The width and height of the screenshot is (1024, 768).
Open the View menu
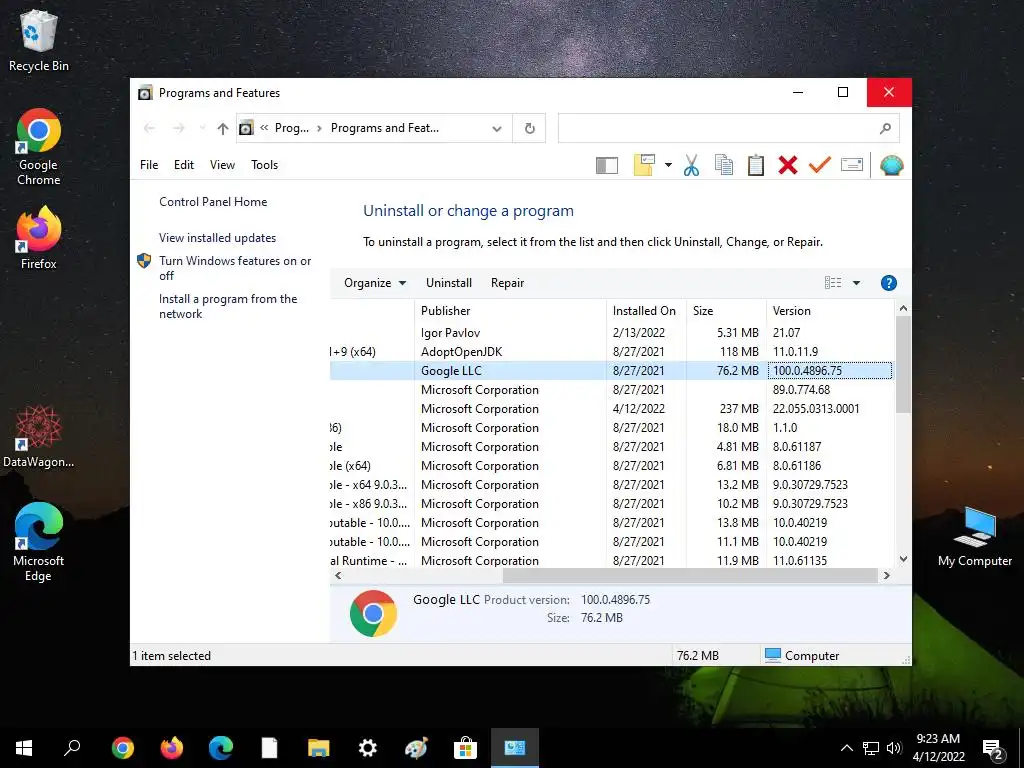pyautogui.click(x=222, y=165)
